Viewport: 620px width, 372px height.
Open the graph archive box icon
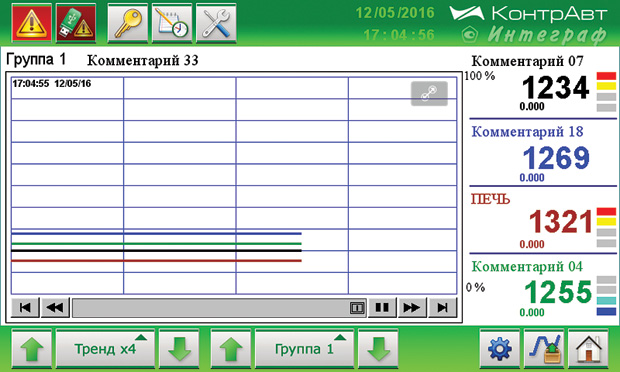click(x=544, y=349)
